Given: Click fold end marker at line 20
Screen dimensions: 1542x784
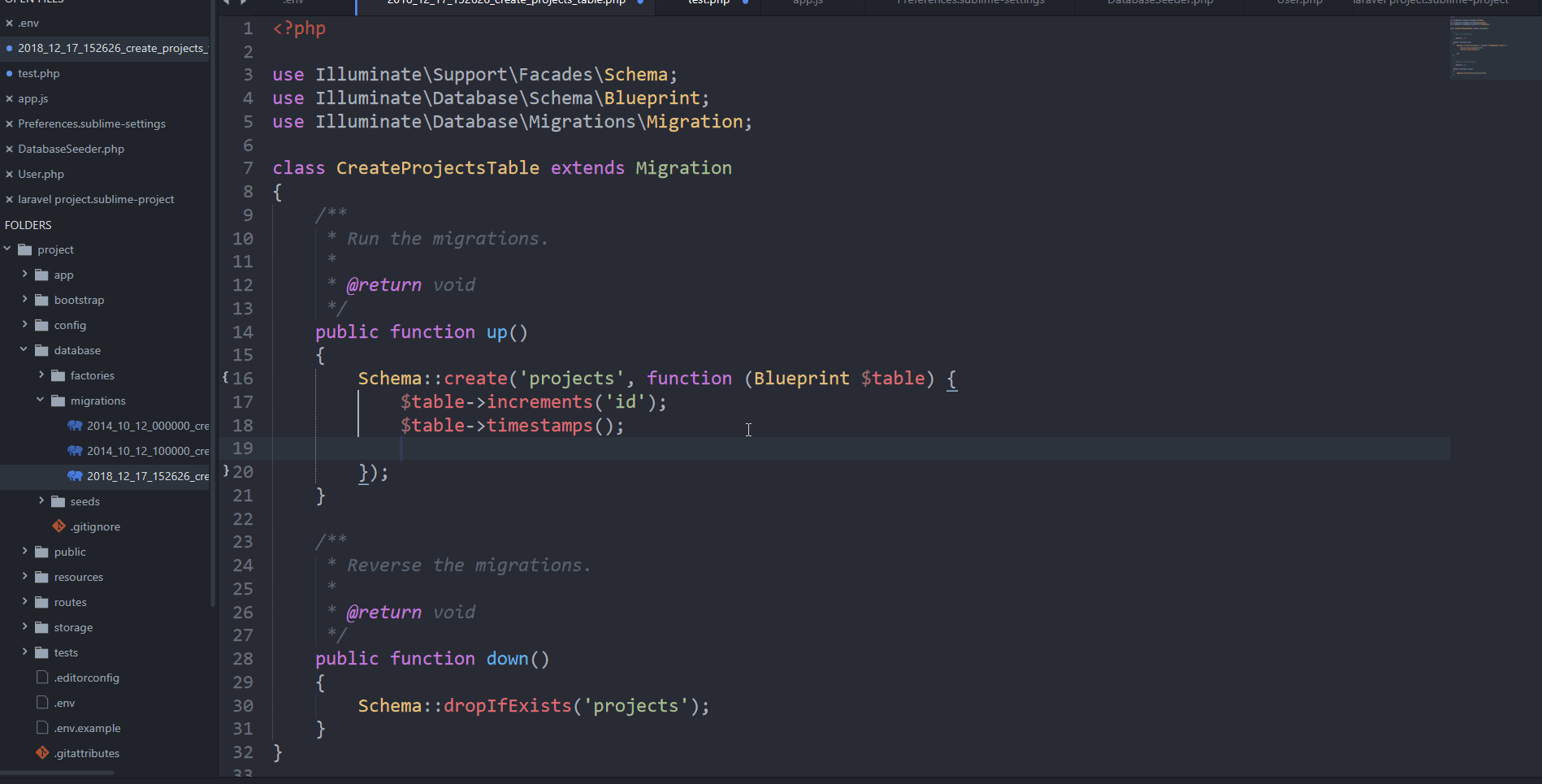Looking at the screenshot, I should 225,470.
